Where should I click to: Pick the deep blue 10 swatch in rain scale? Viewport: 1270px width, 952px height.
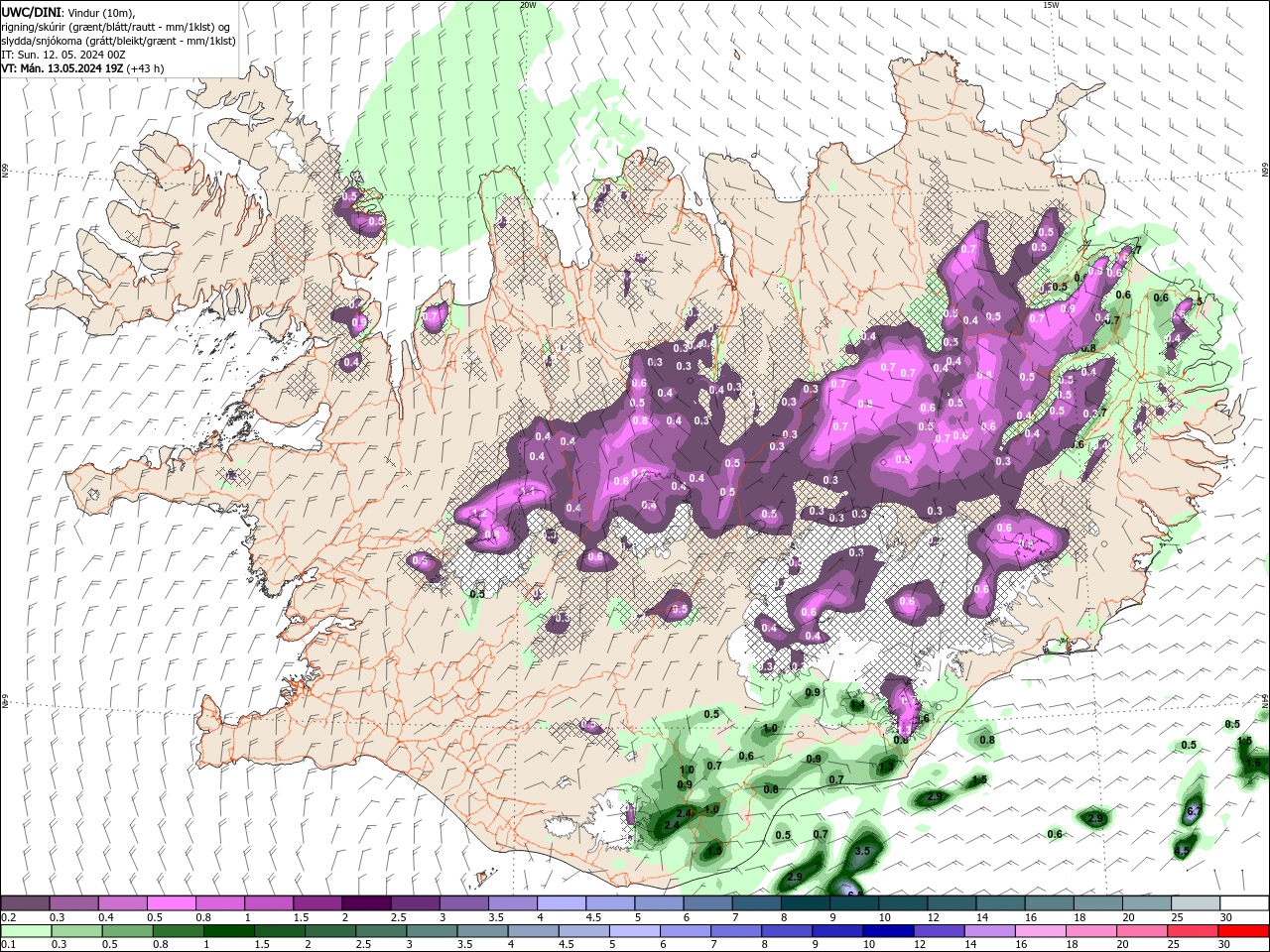pyautogui.click(x=887, y=931)
